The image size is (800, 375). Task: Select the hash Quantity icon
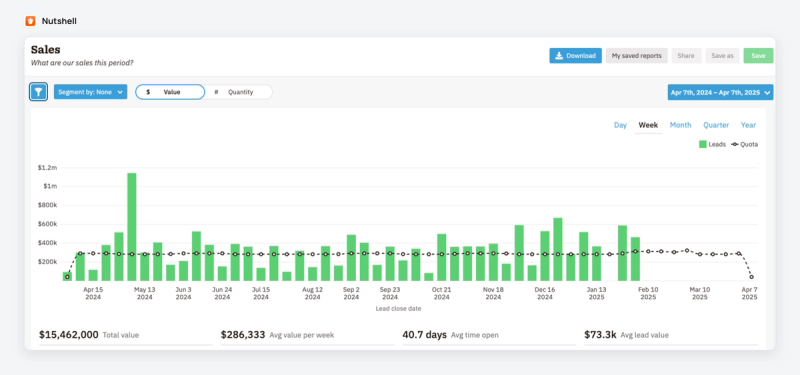click(216, 92)
